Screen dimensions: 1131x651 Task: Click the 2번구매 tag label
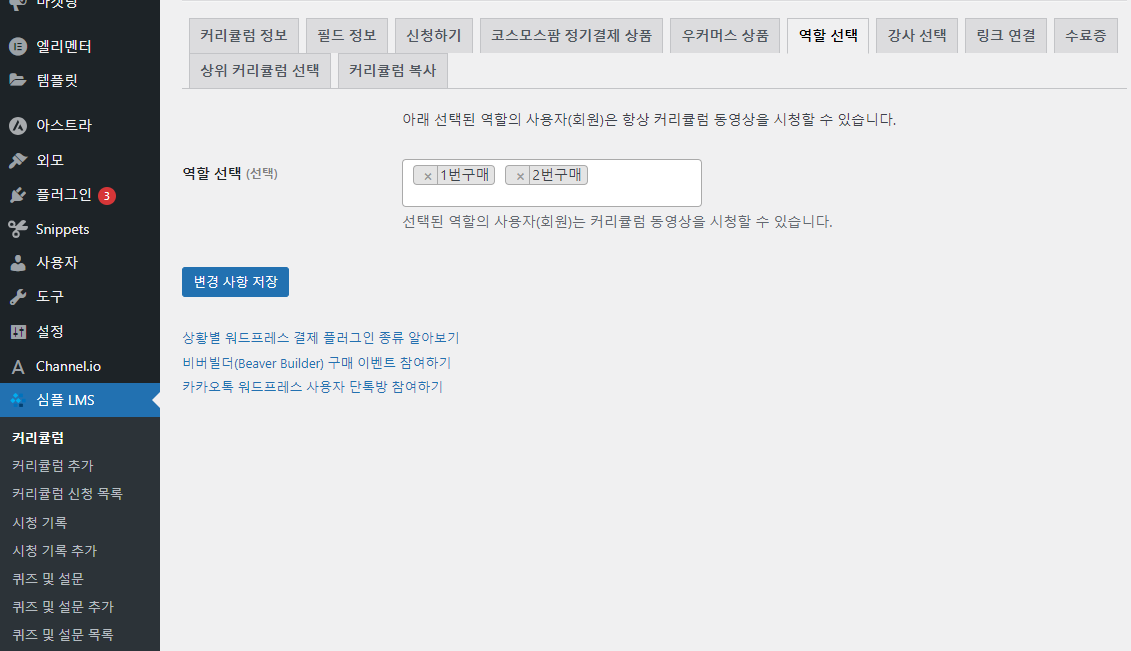(x=557, y=175)
